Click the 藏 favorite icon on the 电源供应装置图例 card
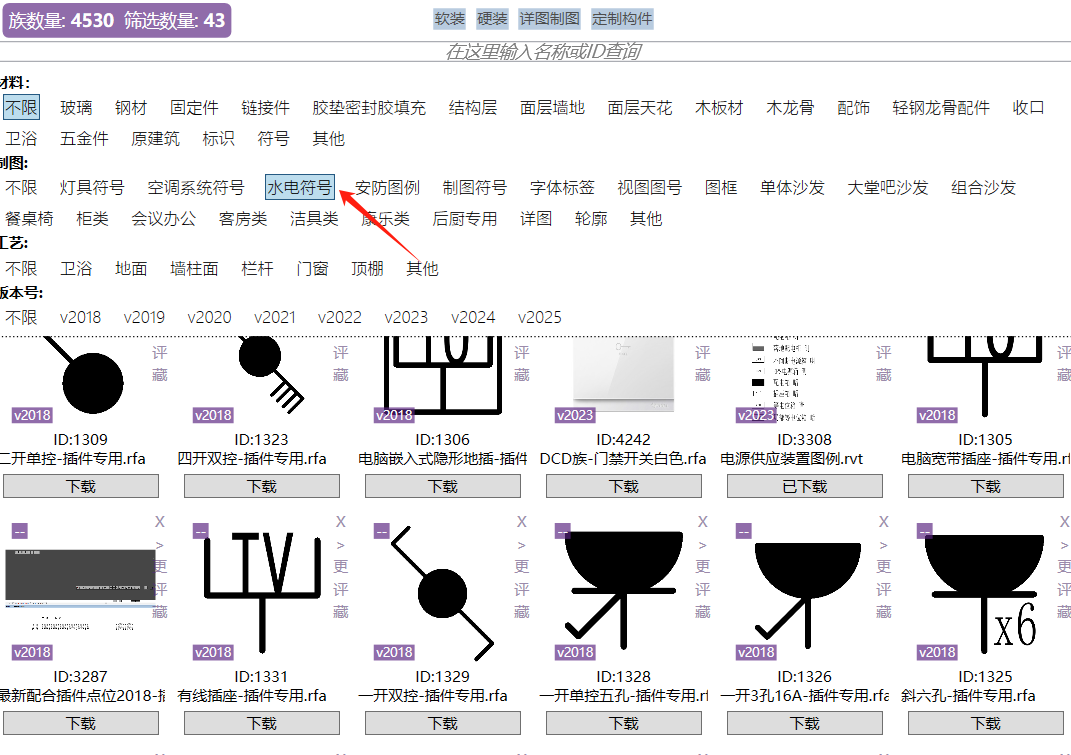Screen dimensions: 1071x755 (x=884, y=375)
